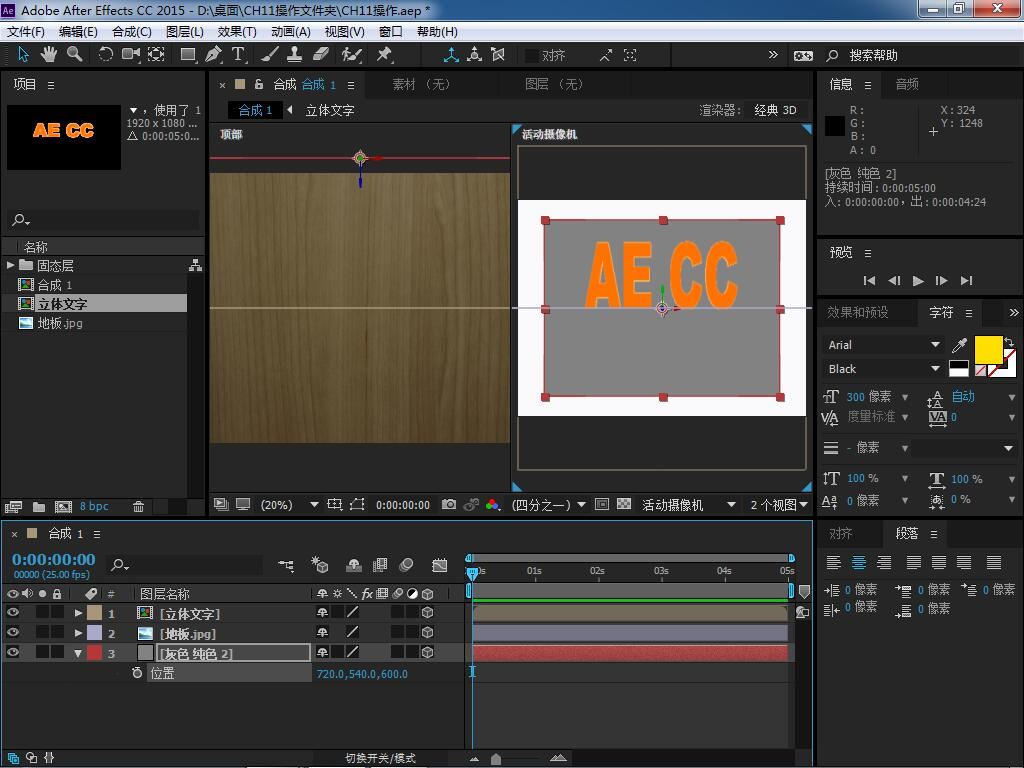The height and width of the screenshot is (768, 1024).
Task: Select the Pen tool
Action: (214, 54)
